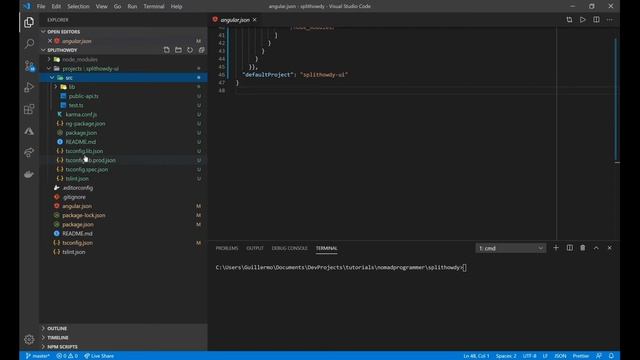Change indentation via Spaces: 2

(506, 356)
